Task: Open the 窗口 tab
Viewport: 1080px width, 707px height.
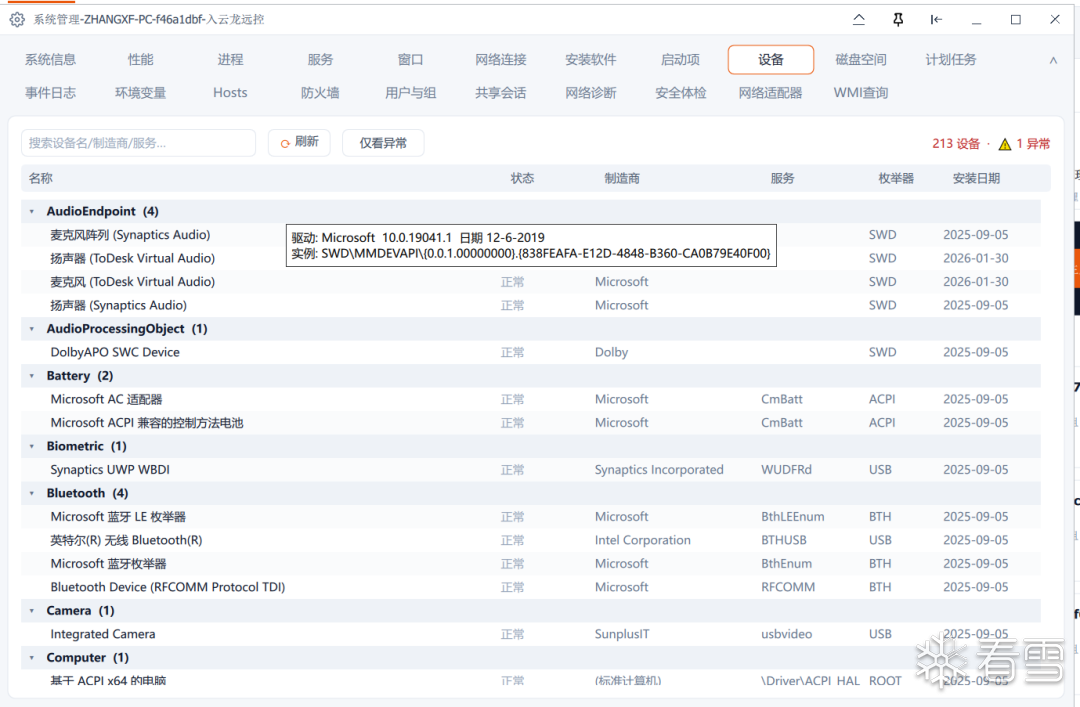Action: tap(411, 59)
